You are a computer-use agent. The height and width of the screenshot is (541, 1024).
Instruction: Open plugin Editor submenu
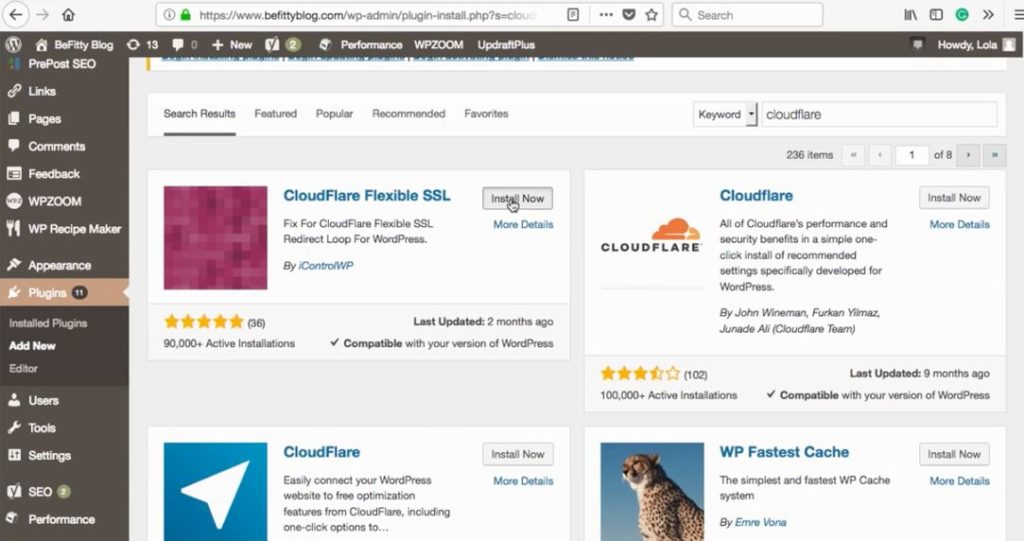23,369
